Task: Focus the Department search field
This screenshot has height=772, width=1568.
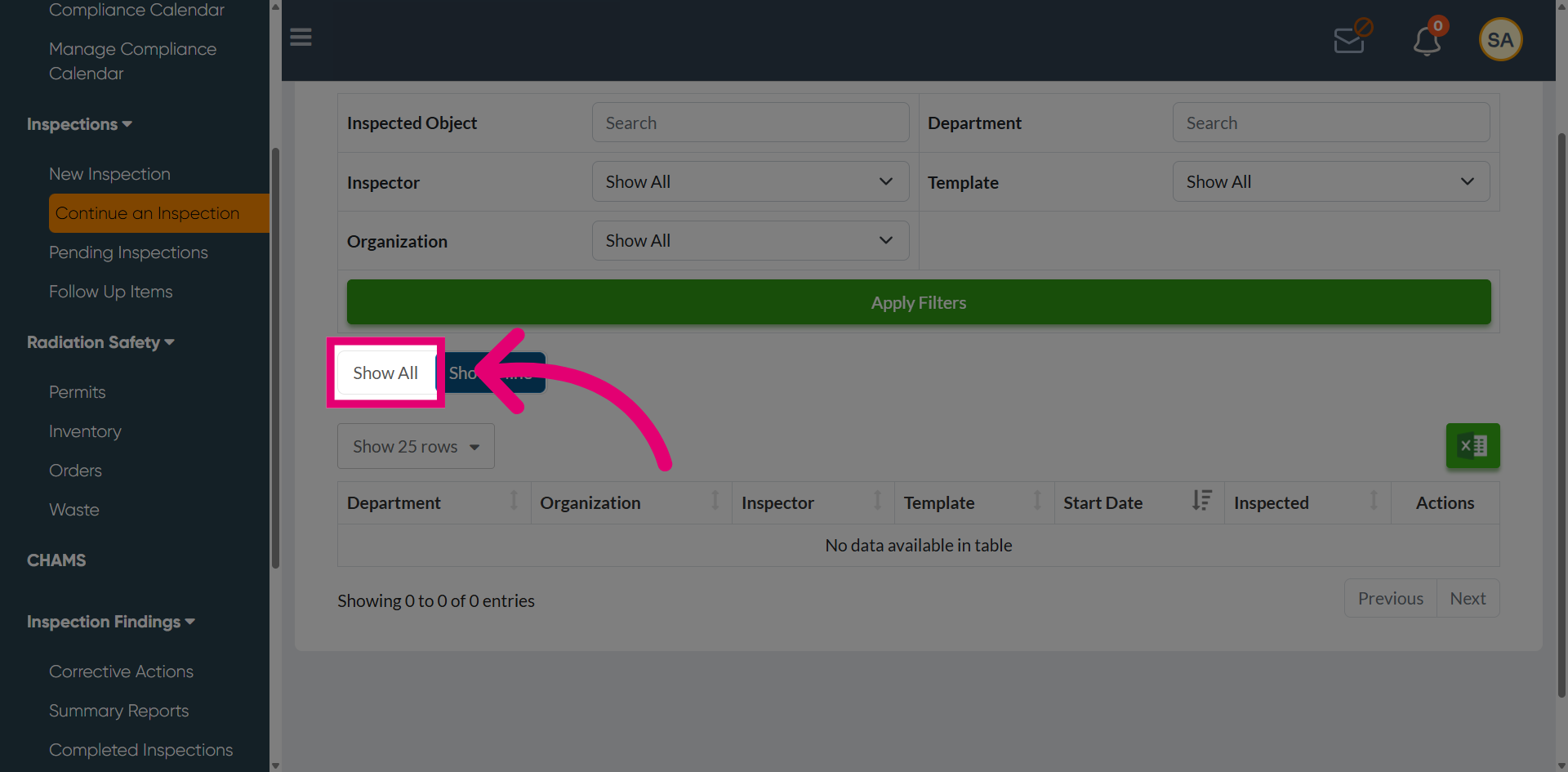Action: 1331,123
